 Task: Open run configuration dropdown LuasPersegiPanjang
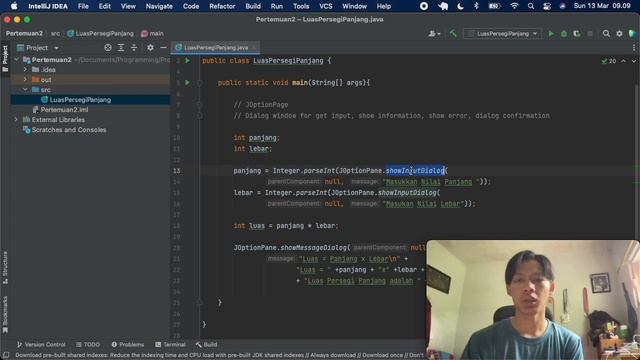pyautogui.click(x=502, y=34)
